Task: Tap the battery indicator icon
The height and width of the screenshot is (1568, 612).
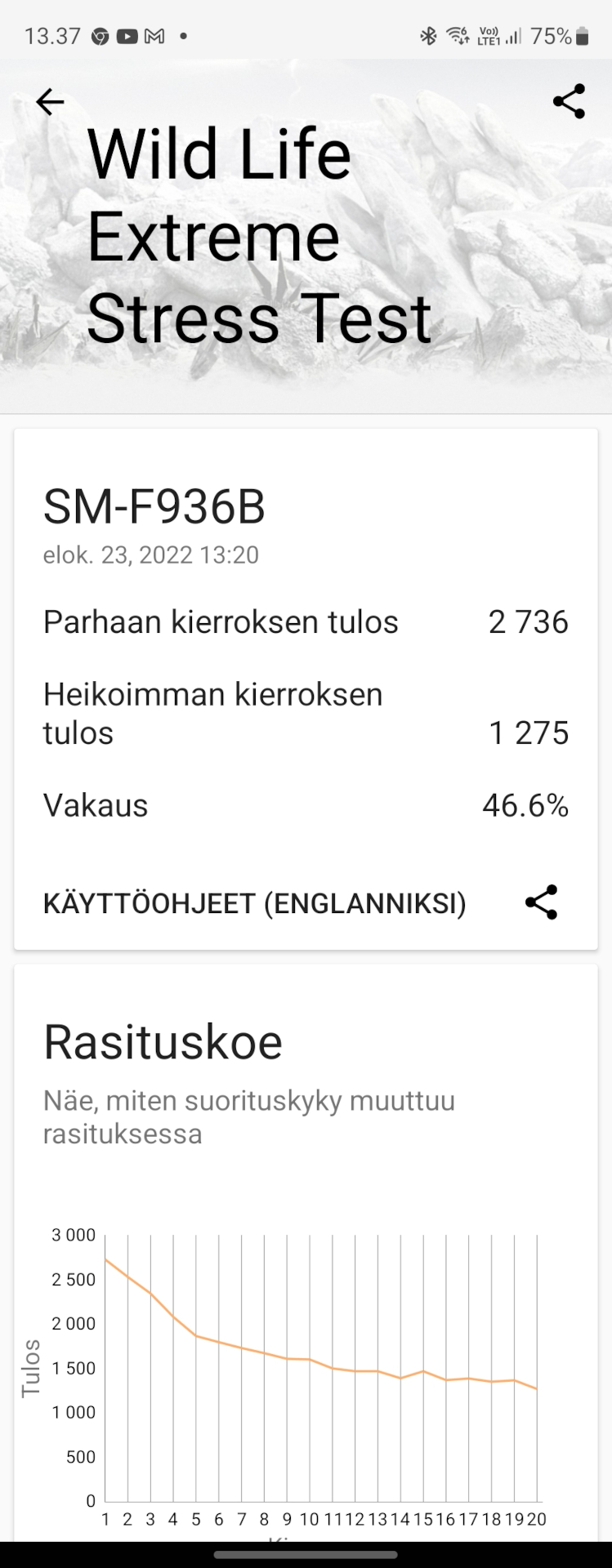Action: tap(582, 36)
